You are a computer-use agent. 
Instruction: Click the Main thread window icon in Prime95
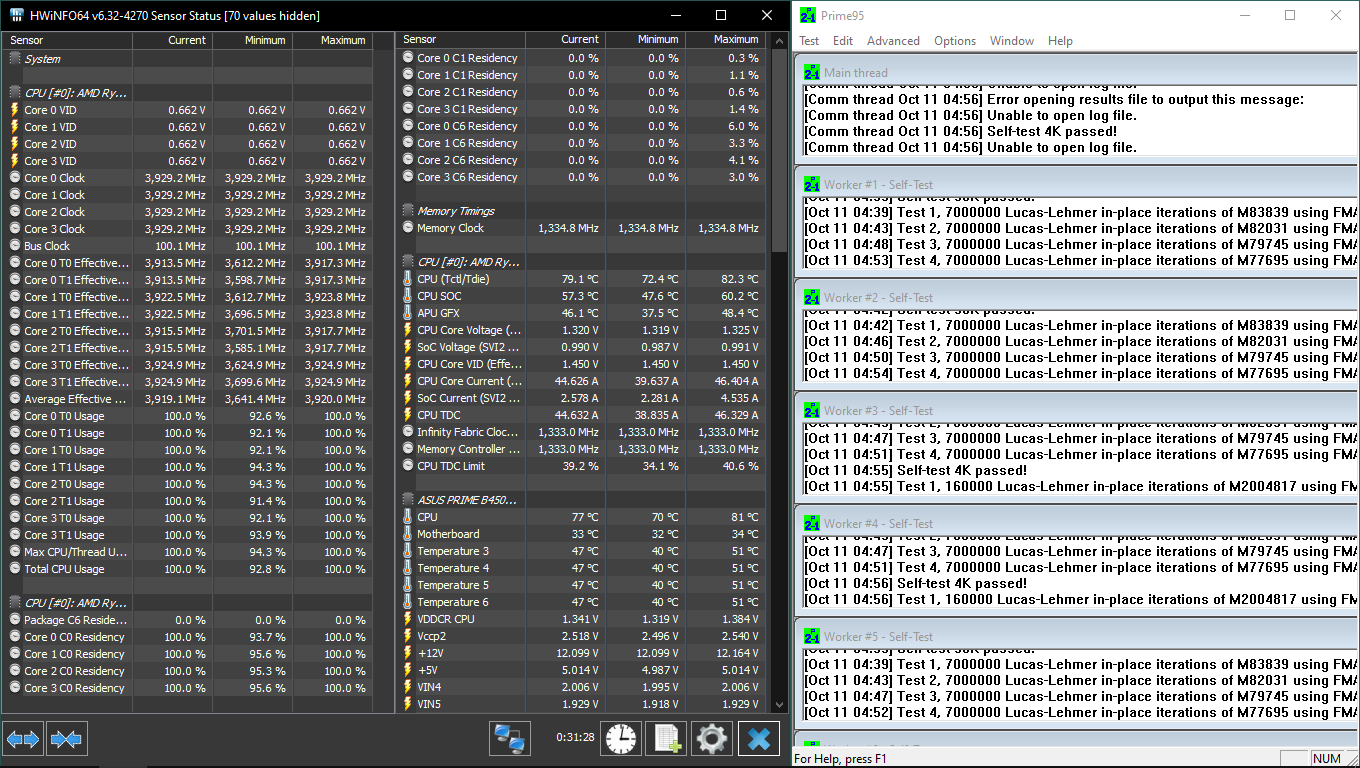coord(811,72)
